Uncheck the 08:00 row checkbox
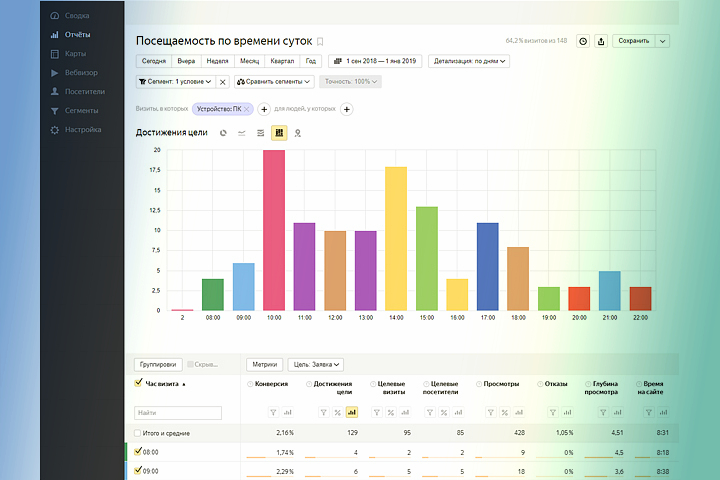 coord(138,452)
